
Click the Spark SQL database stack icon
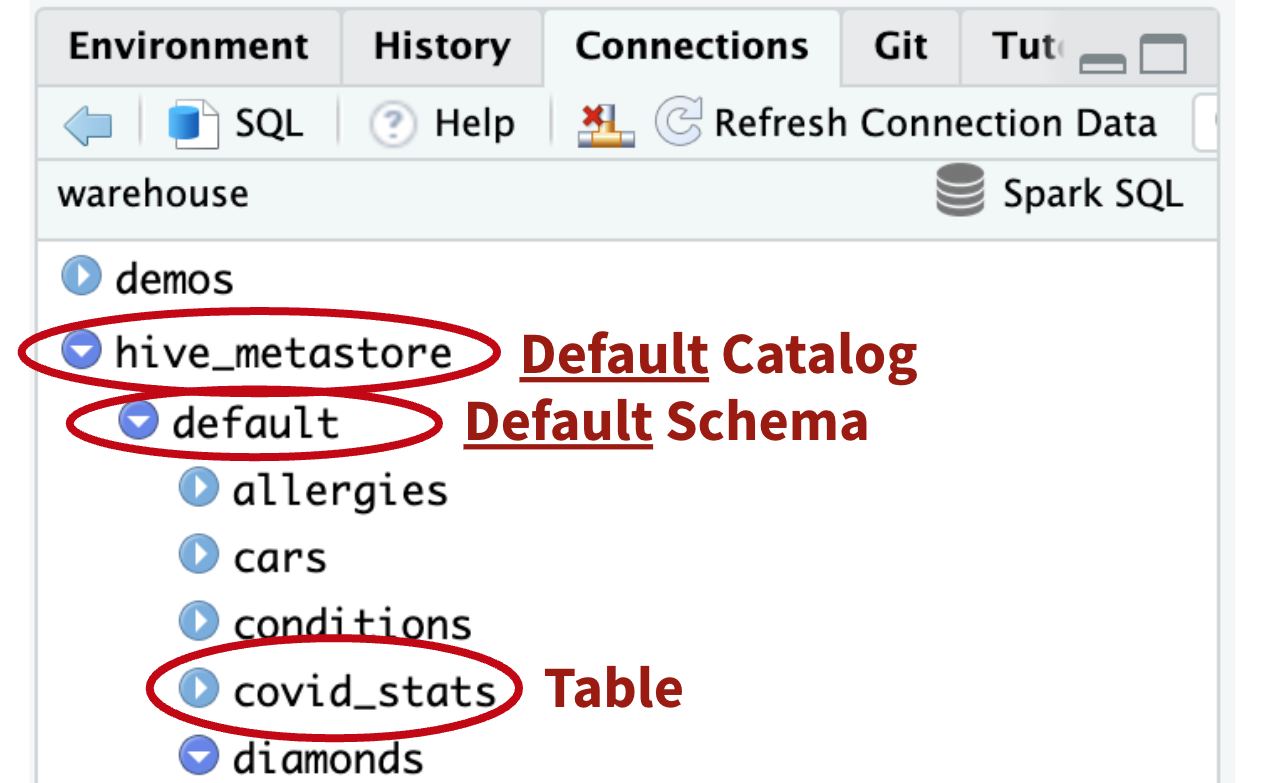[959, 191]
